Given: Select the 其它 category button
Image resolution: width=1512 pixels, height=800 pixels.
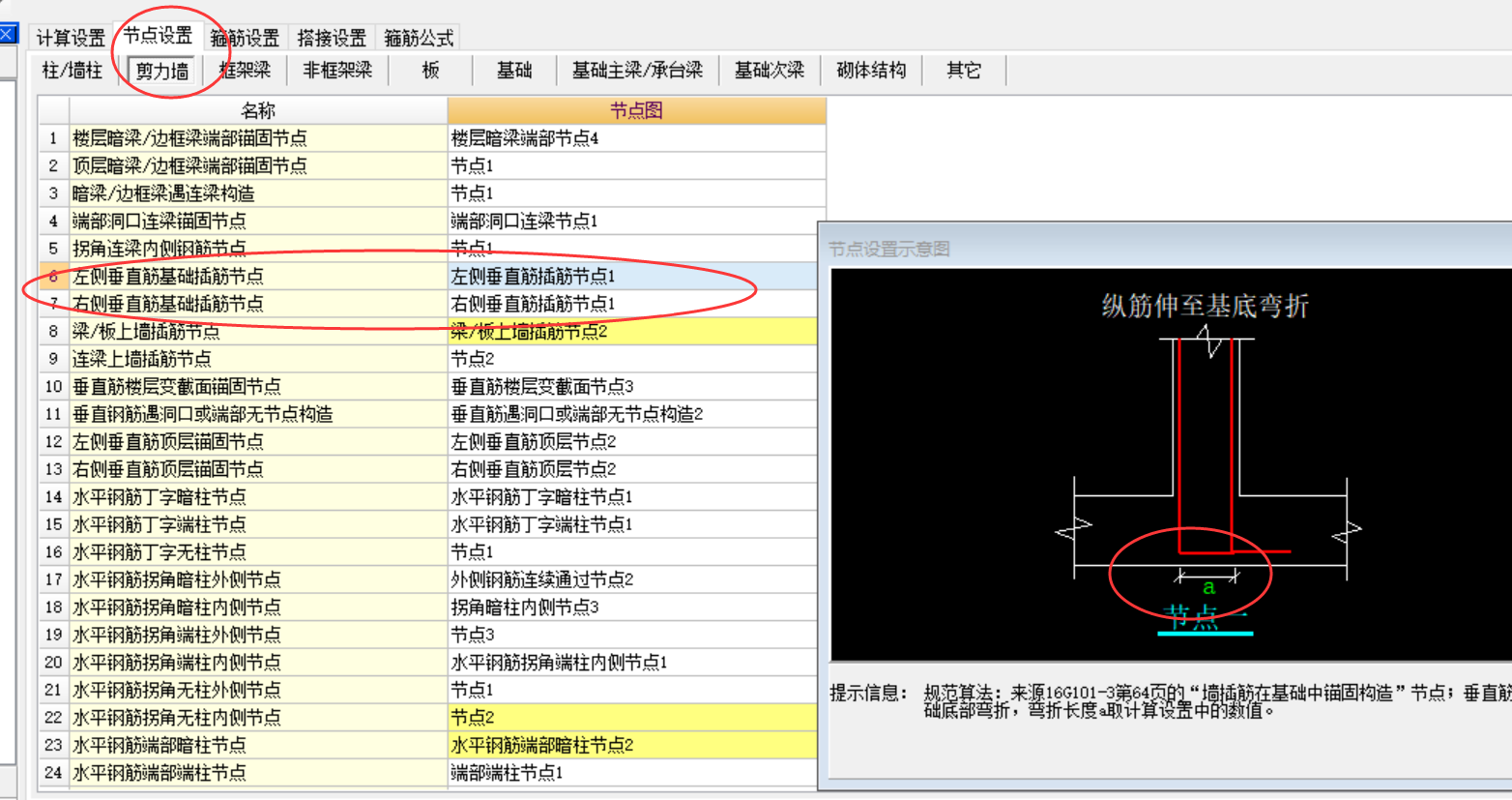Looking at the screenshot, I should [x=964, y=71].
